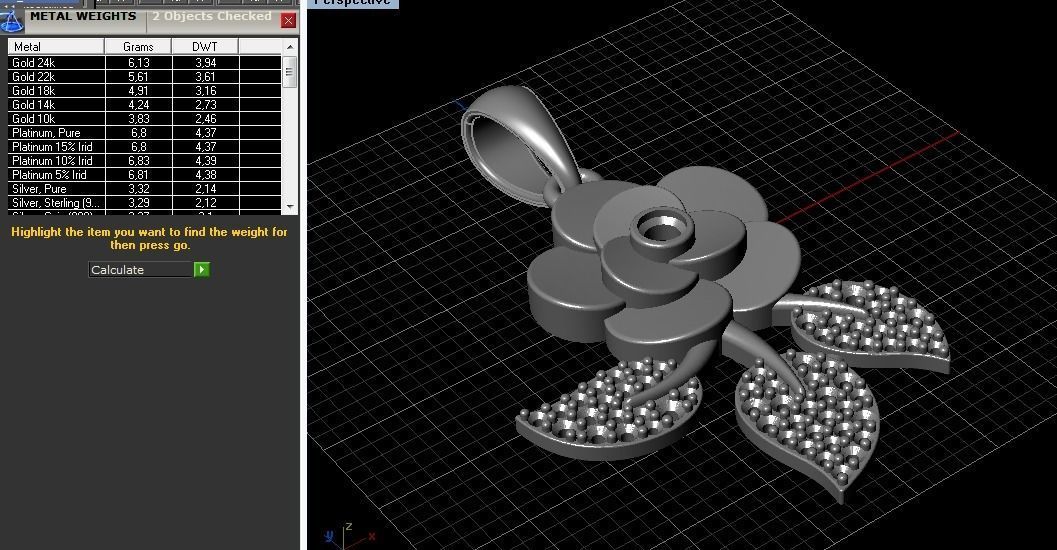Click the green go arrow beside Calculate
This screenshot has width=1057, height=550.
(x=202, y=270)
